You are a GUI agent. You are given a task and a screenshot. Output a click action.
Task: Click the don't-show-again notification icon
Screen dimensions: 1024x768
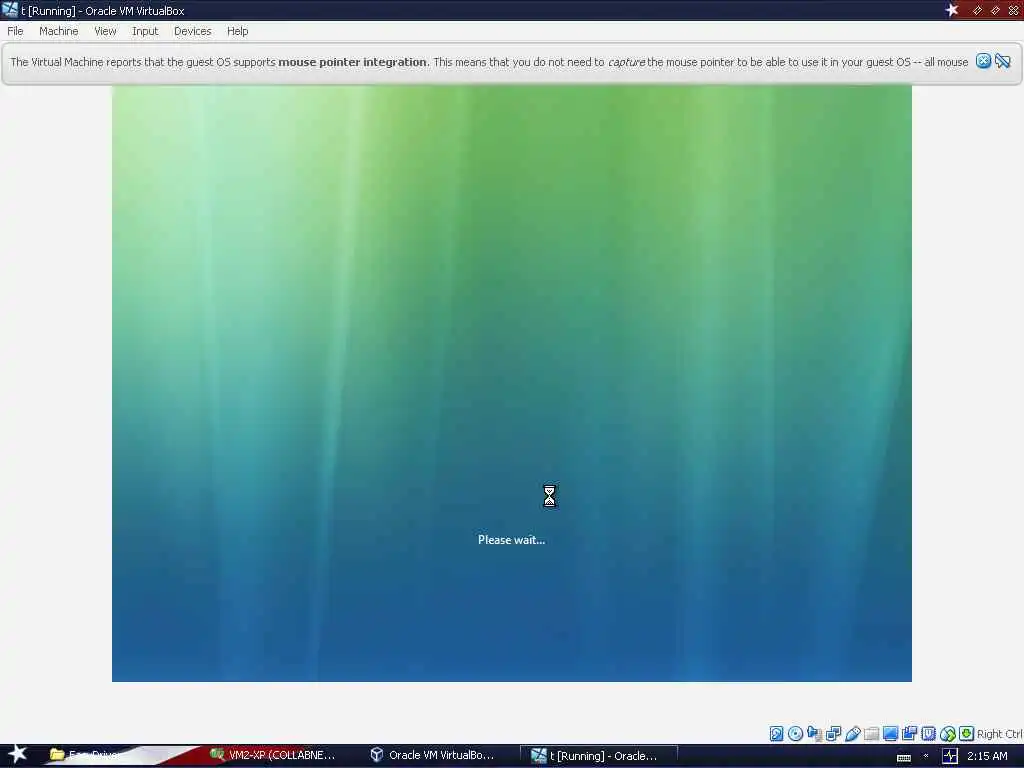(1003, 61)
